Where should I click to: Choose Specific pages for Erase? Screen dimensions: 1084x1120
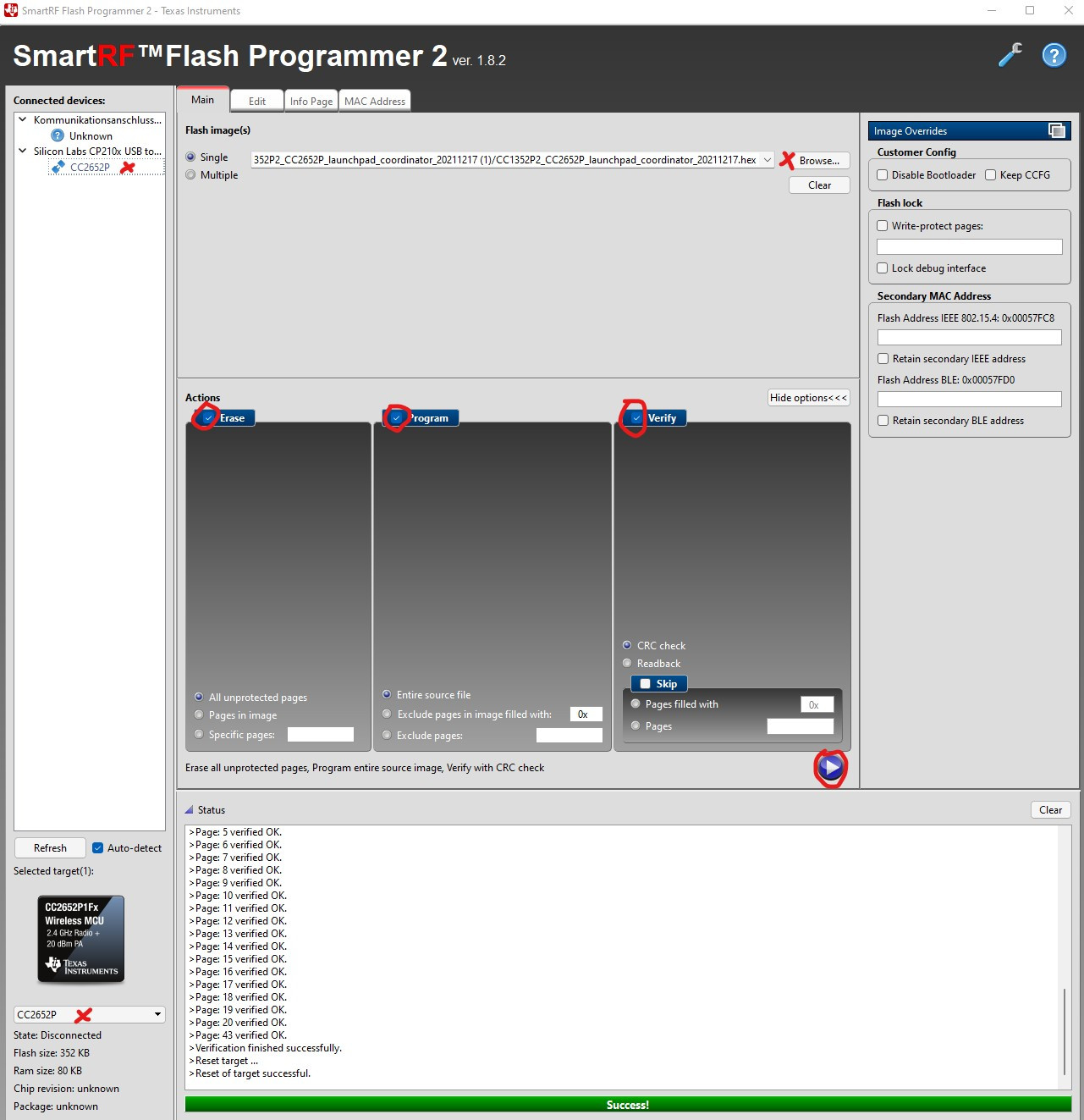point(199,735)
